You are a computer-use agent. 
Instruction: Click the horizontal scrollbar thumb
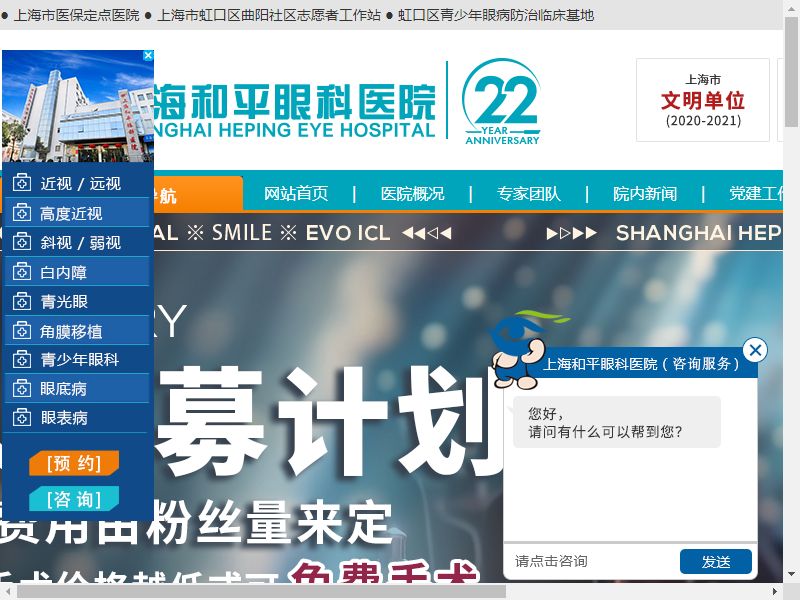pos(261,592)
